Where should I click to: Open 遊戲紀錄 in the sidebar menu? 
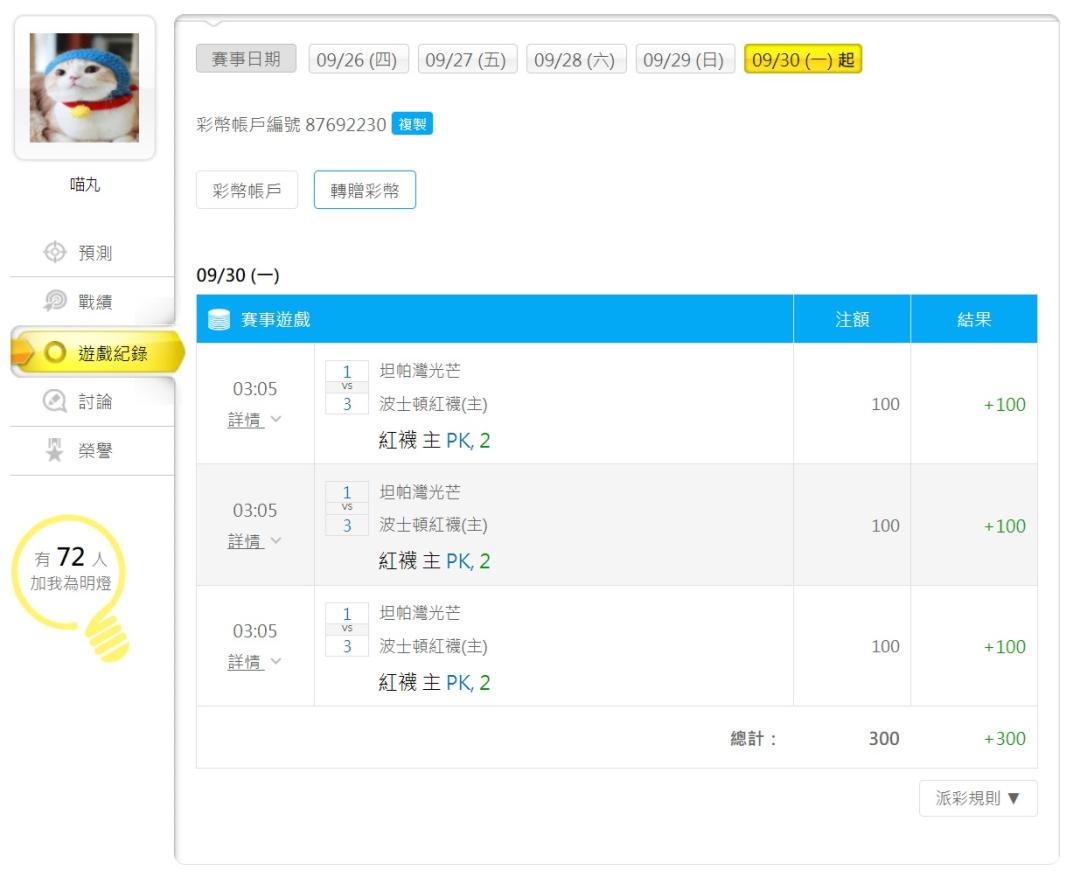[x=97, y=353]
